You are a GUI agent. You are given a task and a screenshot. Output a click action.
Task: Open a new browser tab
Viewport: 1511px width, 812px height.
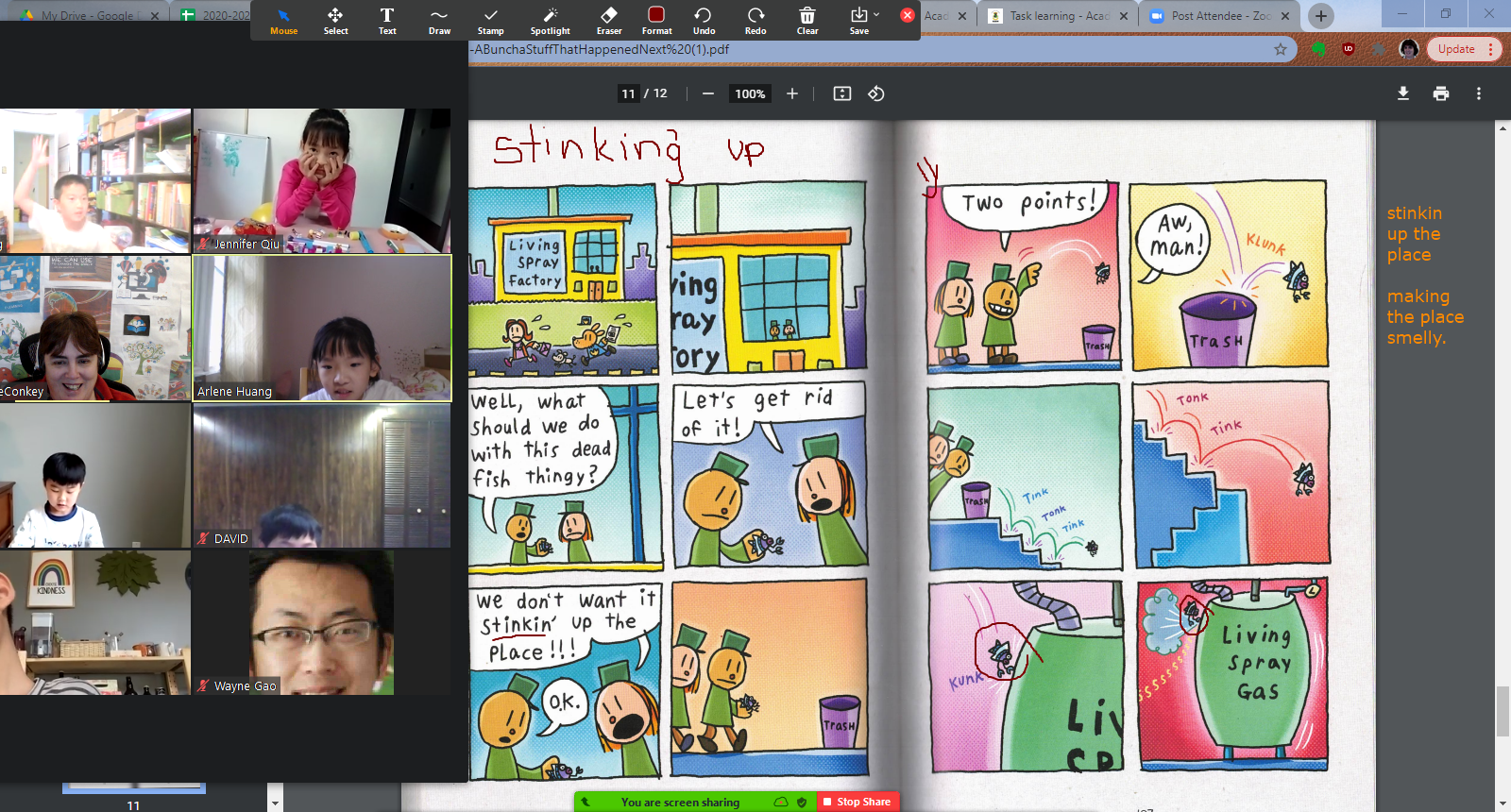[1321, 16]
